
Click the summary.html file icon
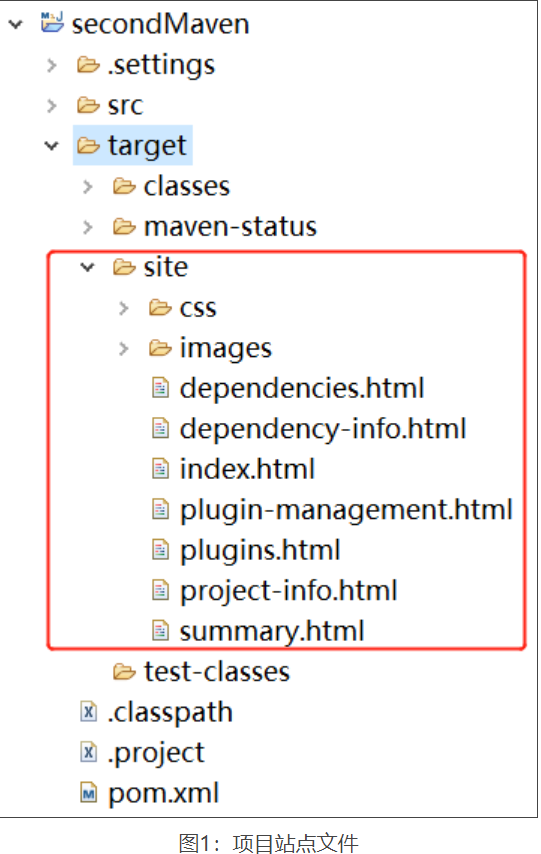(x=160, y=631)
